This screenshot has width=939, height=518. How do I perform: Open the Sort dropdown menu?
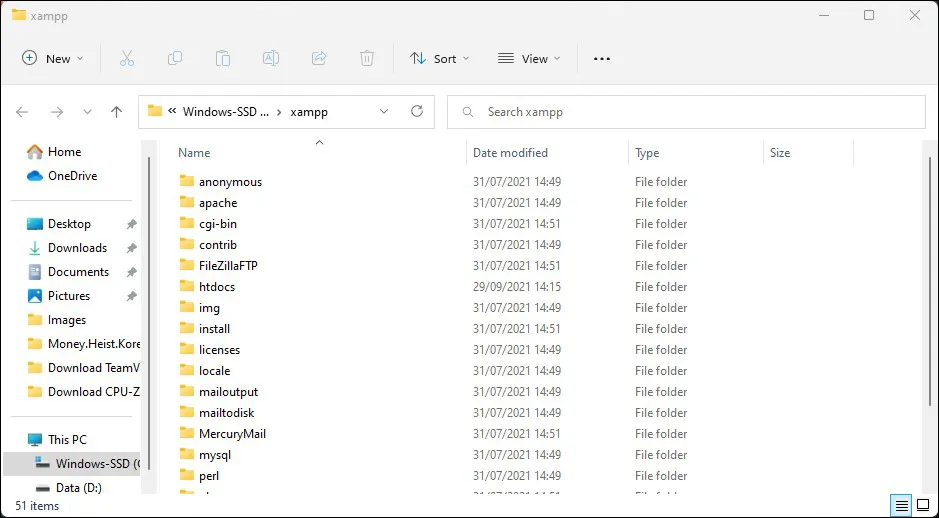(440, 59)
